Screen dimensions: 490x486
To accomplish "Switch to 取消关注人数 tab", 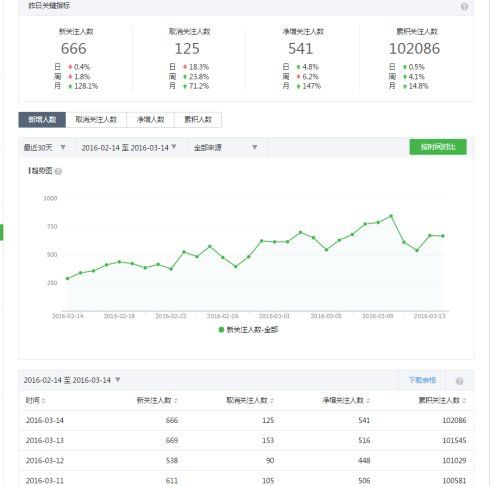I will pos(96,120).
